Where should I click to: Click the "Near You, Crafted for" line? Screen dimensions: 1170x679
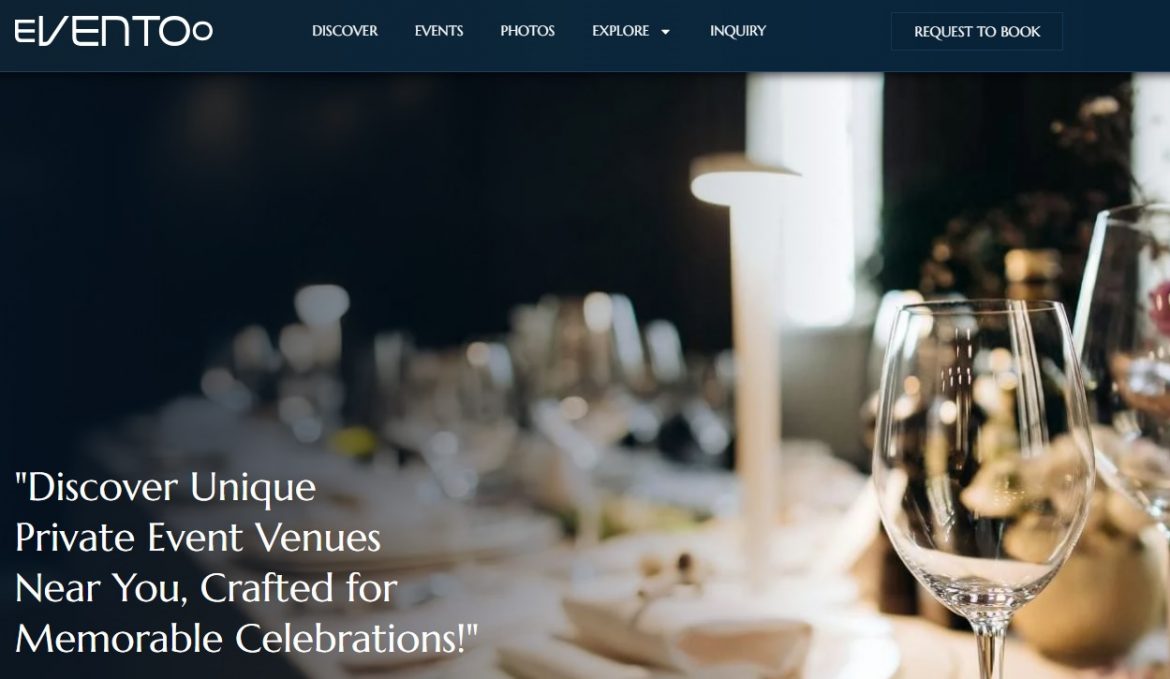click(206, 588)
